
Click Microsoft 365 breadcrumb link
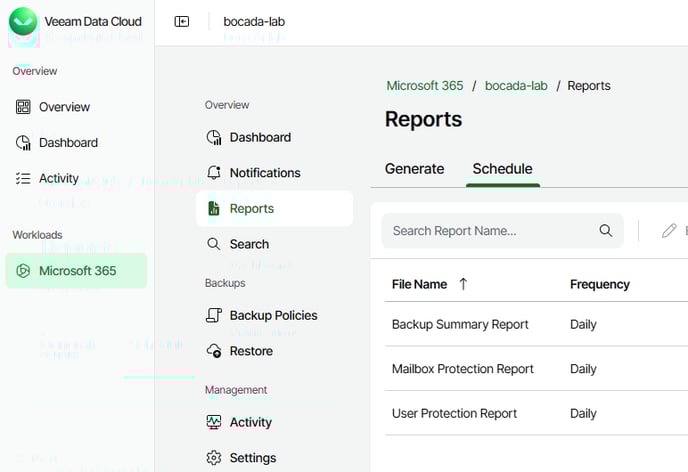[425, 86]
